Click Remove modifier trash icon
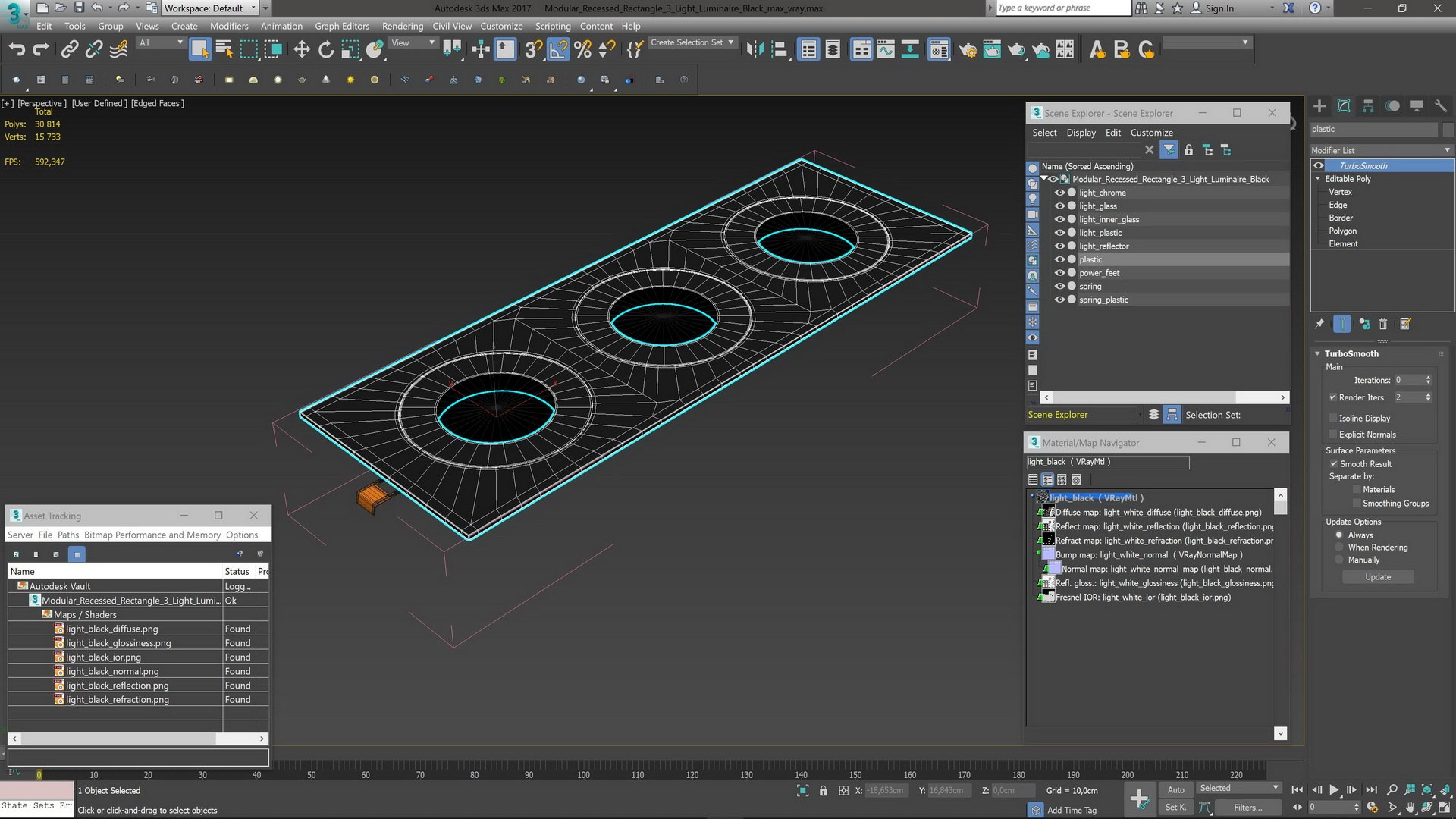 [x=1383, y=325]
